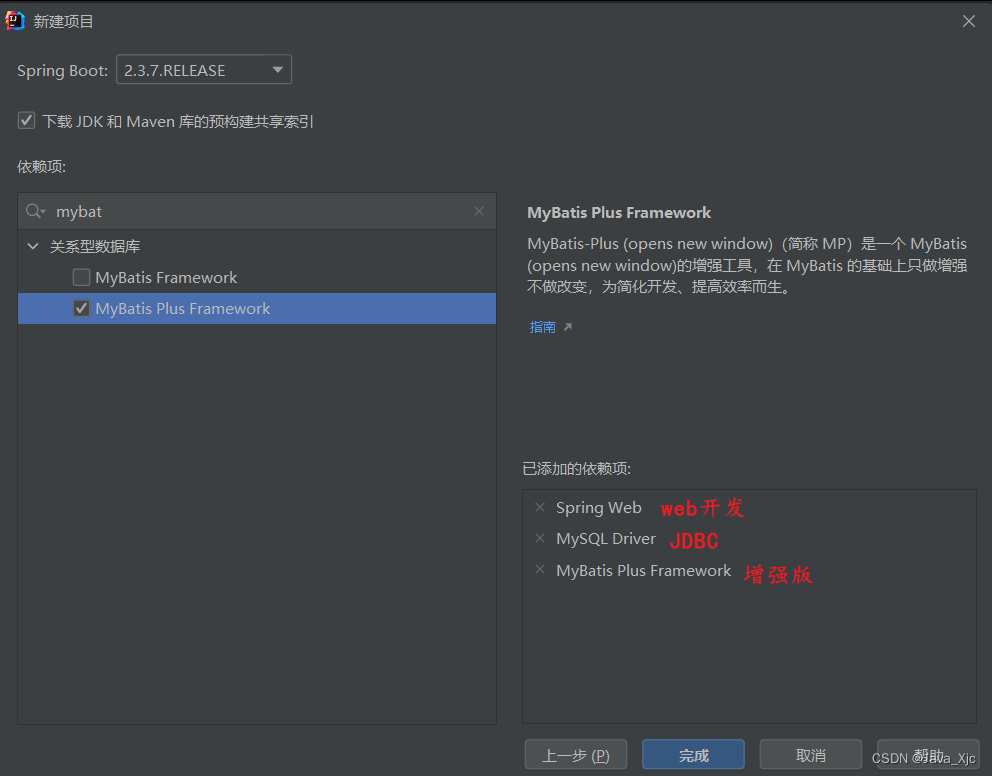Click into the mybat dependency search field
This screenshot has width=992, height=776.
point(259,211)
